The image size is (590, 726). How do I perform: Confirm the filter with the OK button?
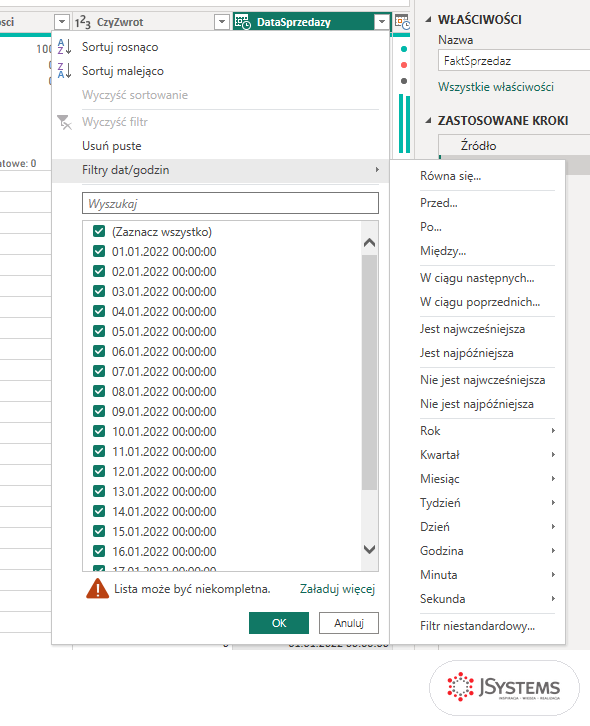pyautogui.click(x=279, y=623)
